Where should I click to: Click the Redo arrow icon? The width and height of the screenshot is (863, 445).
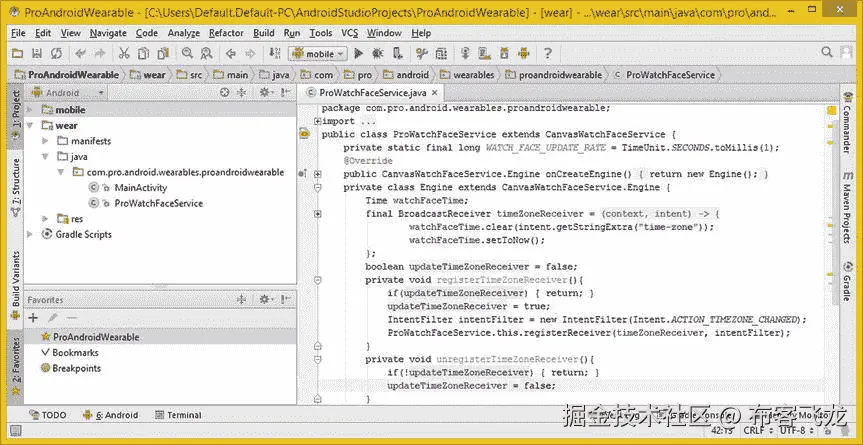tap(100, 53)
